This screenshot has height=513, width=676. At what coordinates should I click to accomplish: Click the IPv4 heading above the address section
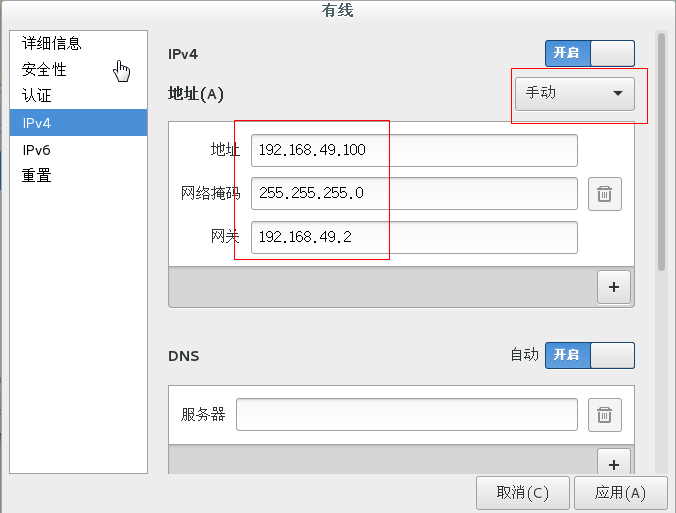(x=183, y=54)
